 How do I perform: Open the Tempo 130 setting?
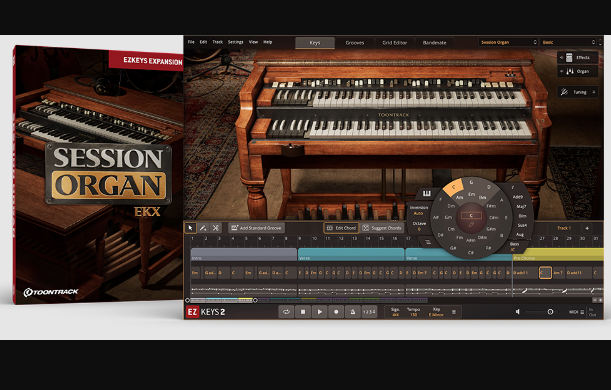pyautogui.click(x=413, y=312)
